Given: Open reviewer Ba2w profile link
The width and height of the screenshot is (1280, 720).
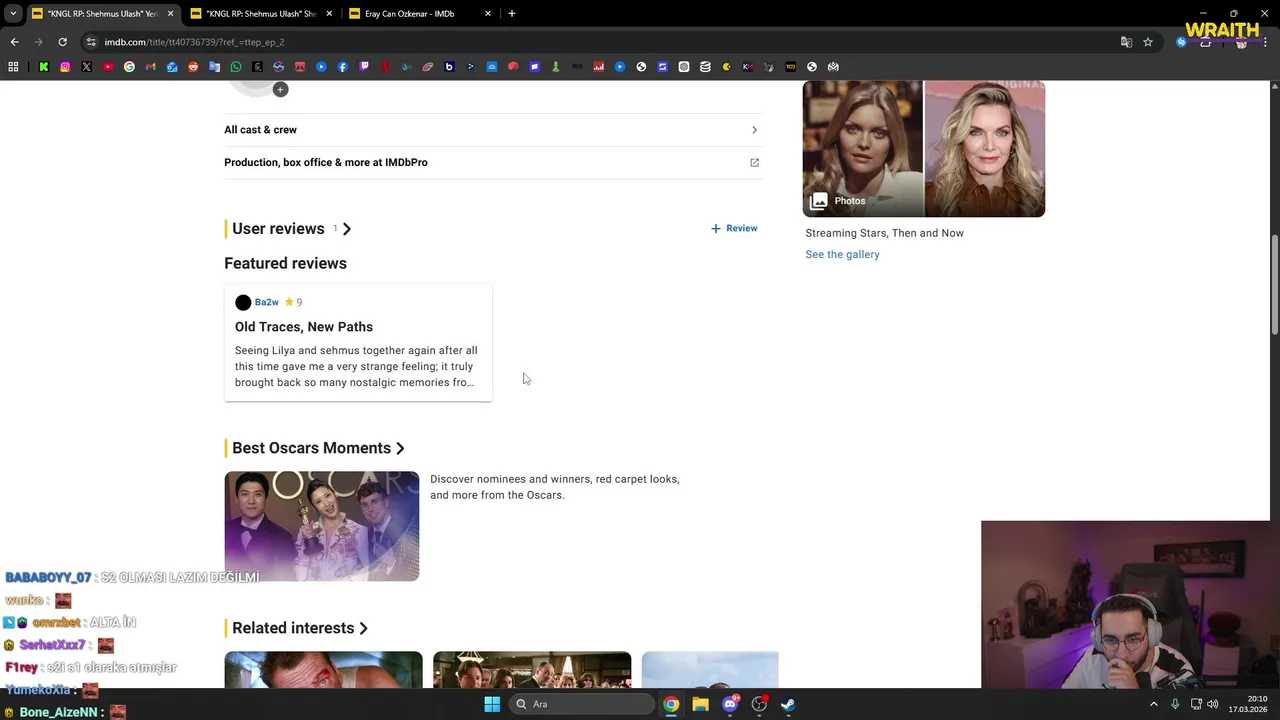Looking at the screenshot, I should point(266,302).
